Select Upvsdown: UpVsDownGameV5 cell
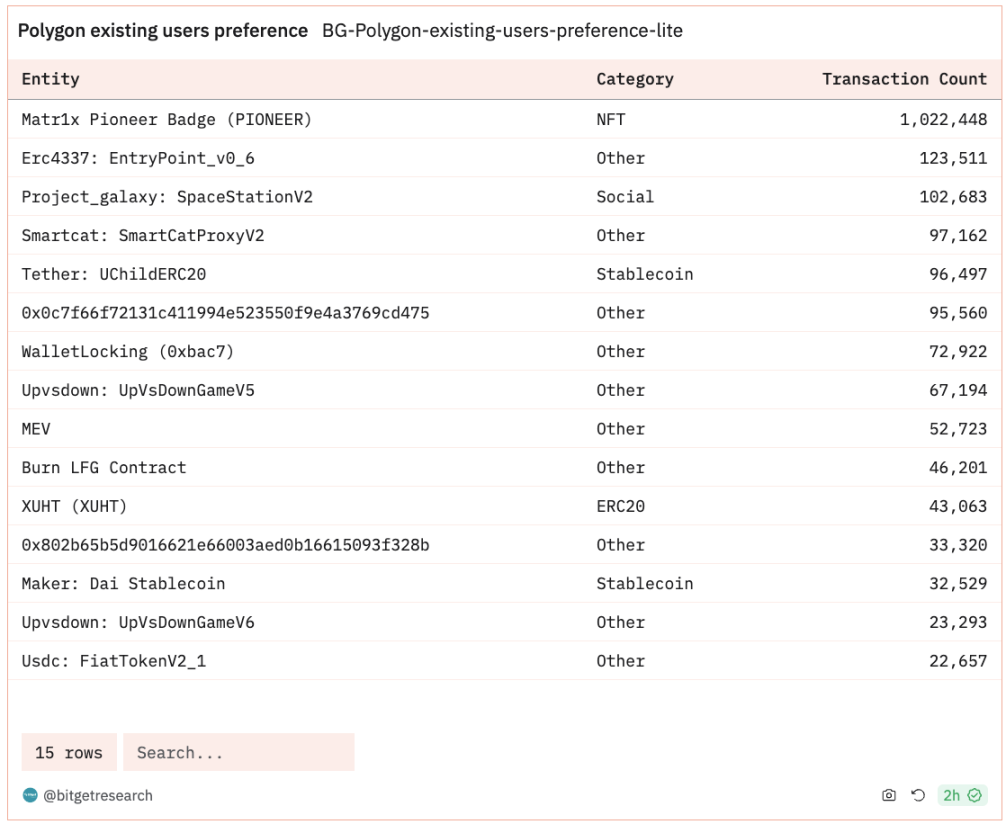Screen dimensions: 1006x824 138,390
